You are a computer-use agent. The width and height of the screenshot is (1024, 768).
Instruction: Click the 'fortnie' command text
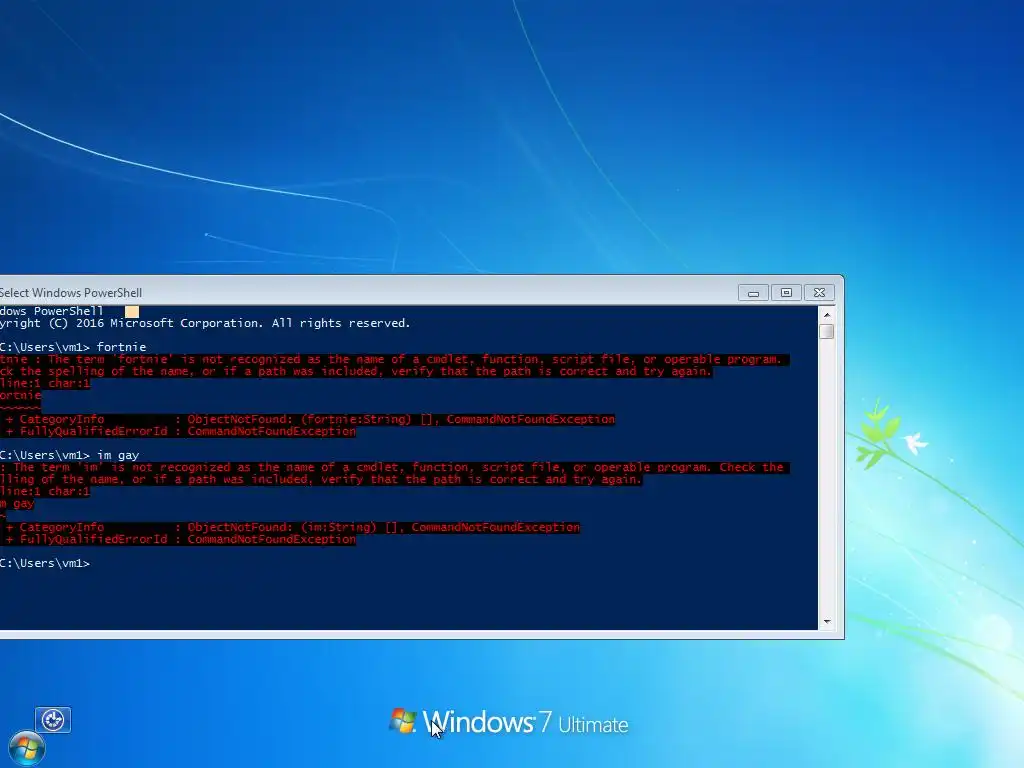click(121, 347)
